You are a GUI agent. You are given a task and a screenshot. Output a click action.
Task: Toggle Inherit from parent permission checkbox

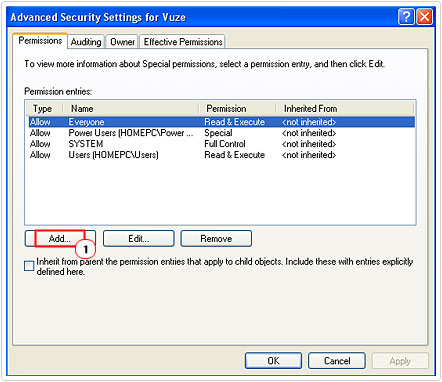29,266
